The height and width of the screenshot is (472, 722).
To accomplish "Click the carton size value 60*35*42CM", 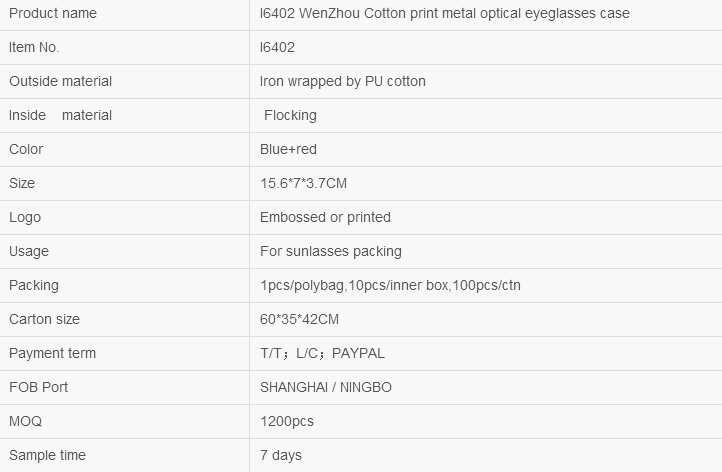I will click(x=299, y=320).
